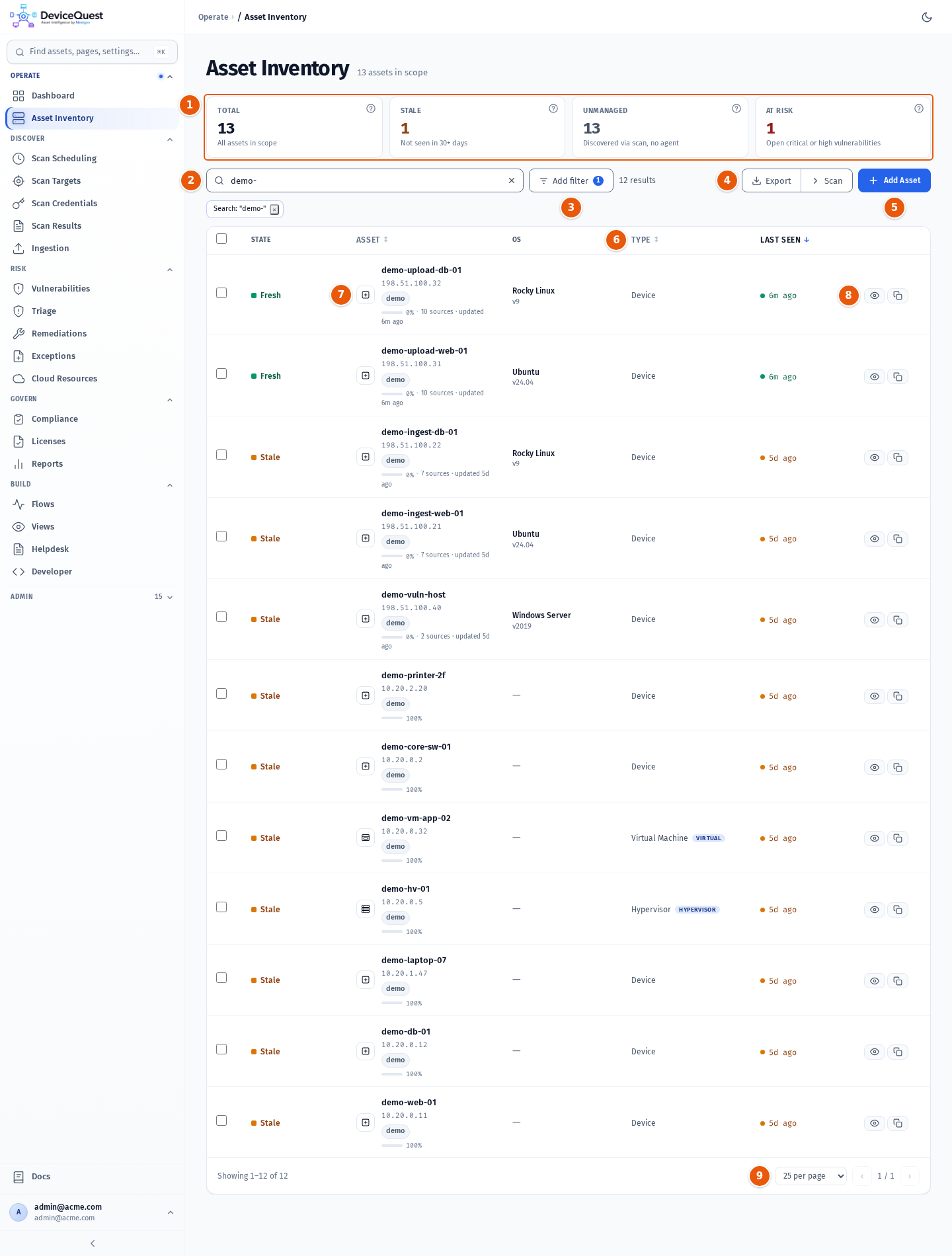Focus the Find assets, pages, settings search
The image size is (952, 1256).
pos(92,52)
